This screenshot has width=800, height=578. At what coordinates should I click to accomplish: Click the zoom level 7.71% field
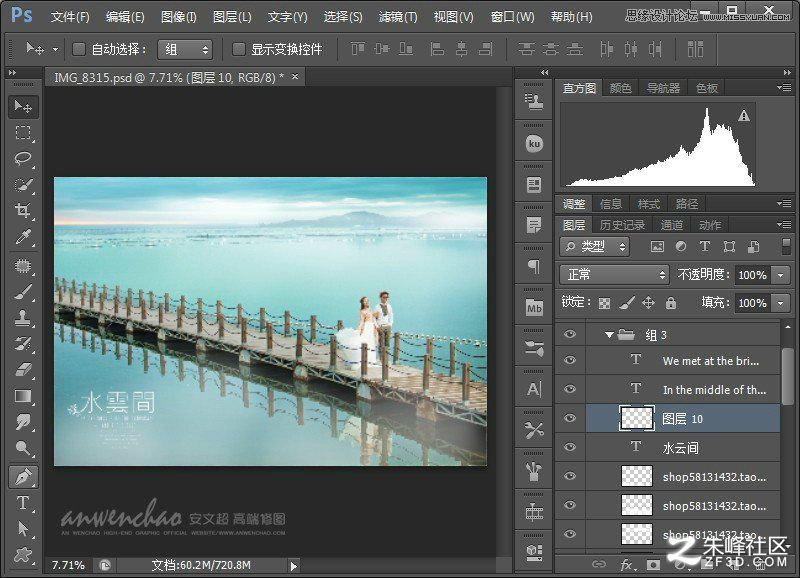[68, 565]
